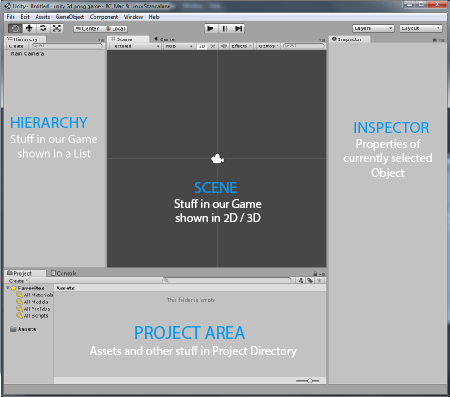Toggle the Center pivot mode button
The image size is (450, 397).
[x=87, y=29]
